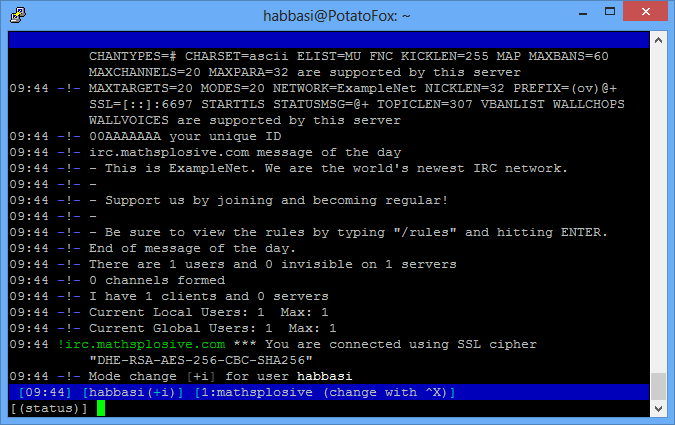Click 'There are 1 users and 0 invisible' line
The height and width of the screenshot is (425, 675).
coord(233,264)
